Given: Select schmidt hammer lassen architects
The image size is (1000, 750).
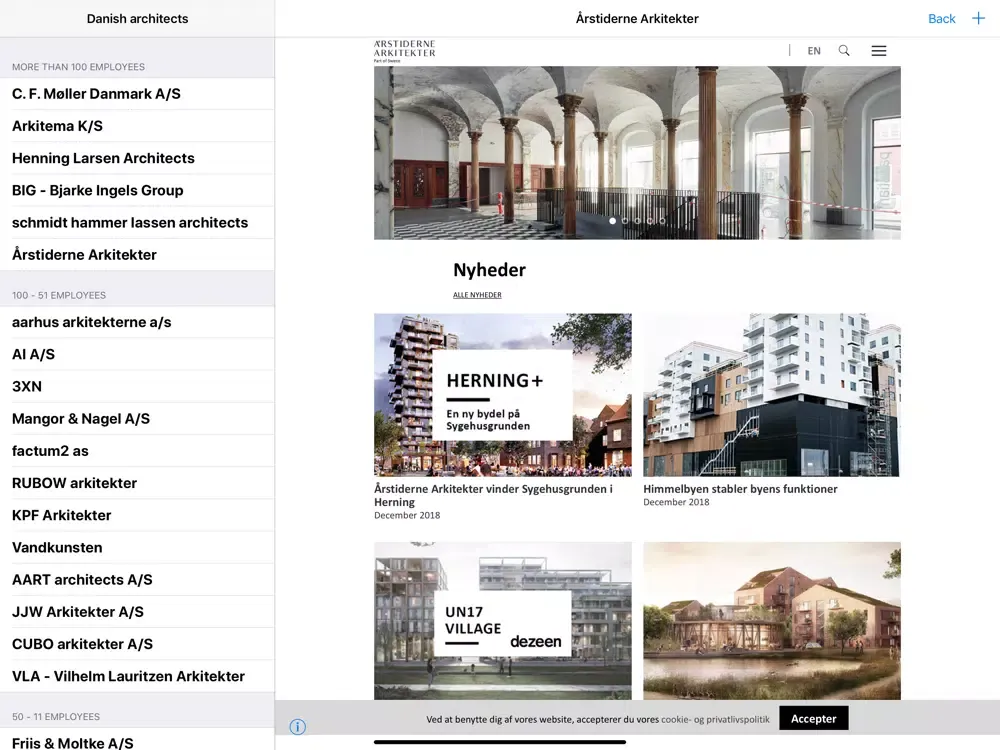Looking at the screenshot, I should (x=137, y=223).
